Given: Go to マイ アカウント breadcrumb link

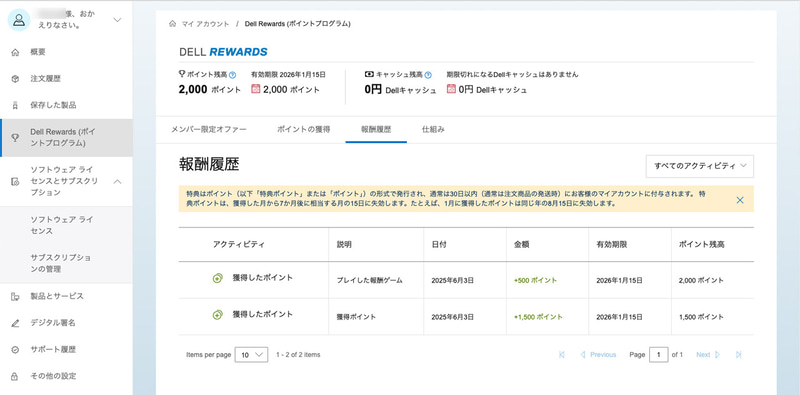Looking at the screenshot, I should [206, 24].
